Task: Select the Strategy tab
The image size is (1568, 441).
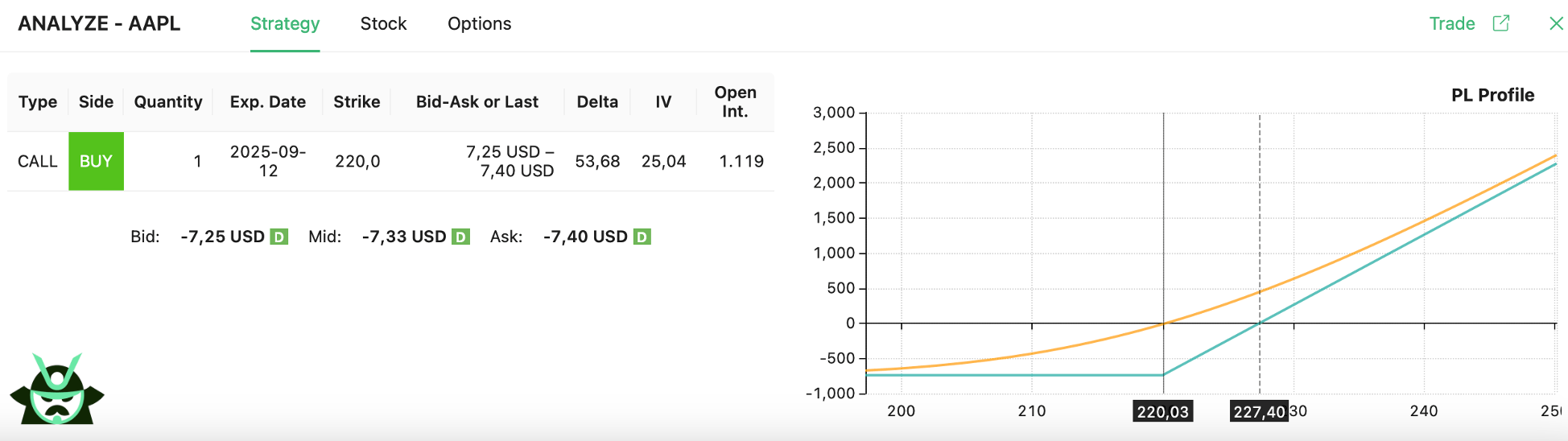Action: 285,24
